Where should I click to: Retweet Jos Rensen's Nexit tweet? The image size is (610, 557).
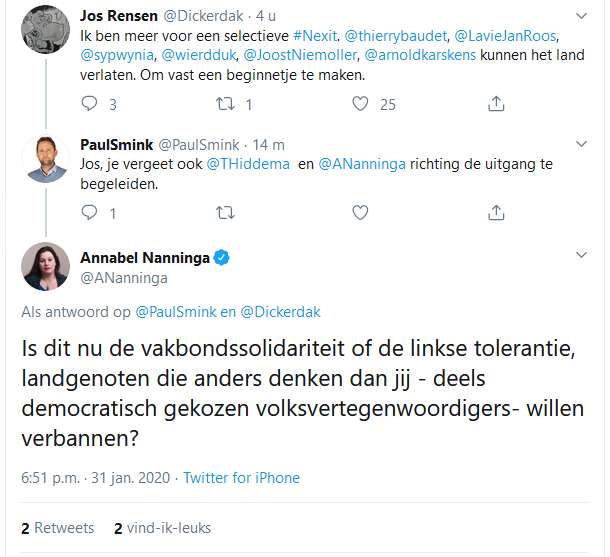tap(226, 104)
